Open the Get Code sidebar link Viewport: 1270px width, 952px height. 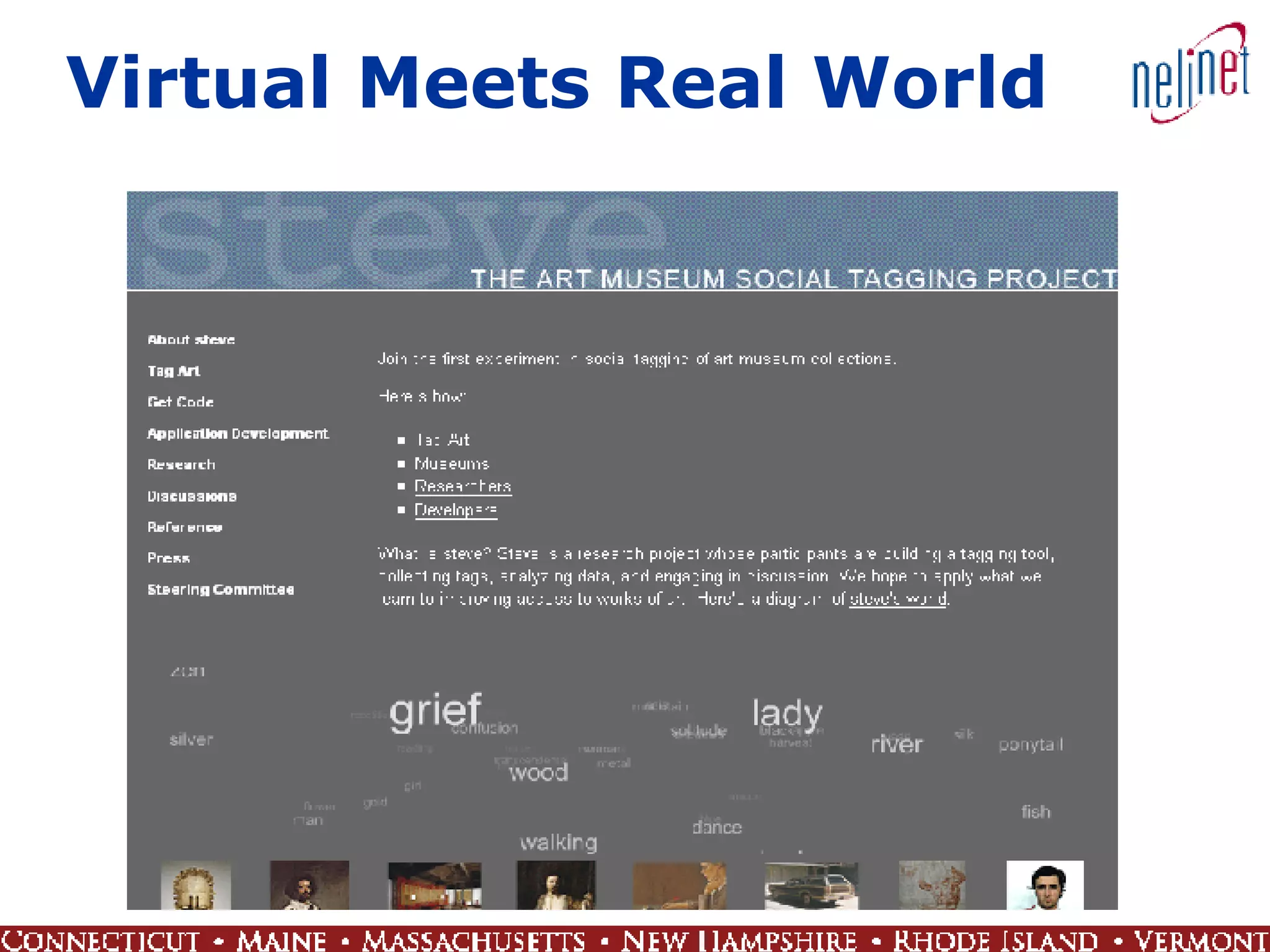180,402
